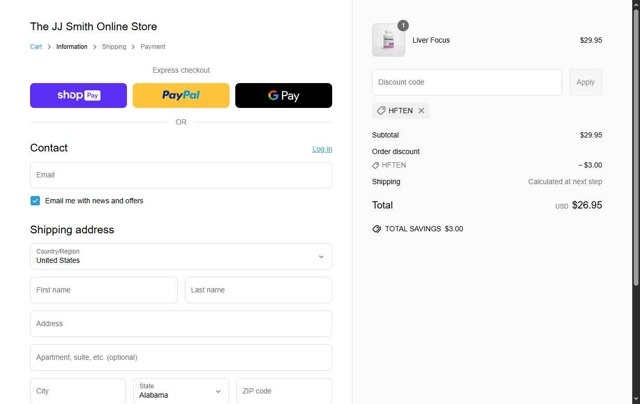Remove the HFTEN discount tag
This screenshot has width=640, height=404.
[421, 111]
